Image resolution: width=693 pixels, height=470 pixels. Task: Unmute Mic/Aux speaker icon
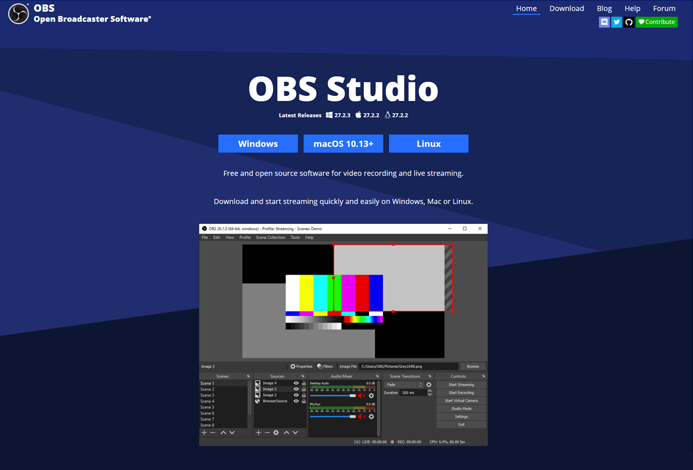coord(362,417)
